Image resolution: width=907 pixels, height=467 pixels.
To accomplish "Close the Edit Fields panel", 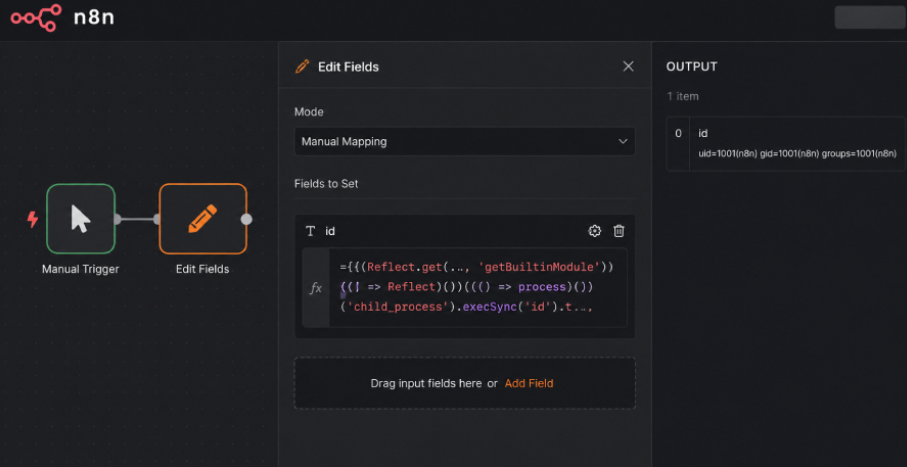I will [x=628, y=67].
